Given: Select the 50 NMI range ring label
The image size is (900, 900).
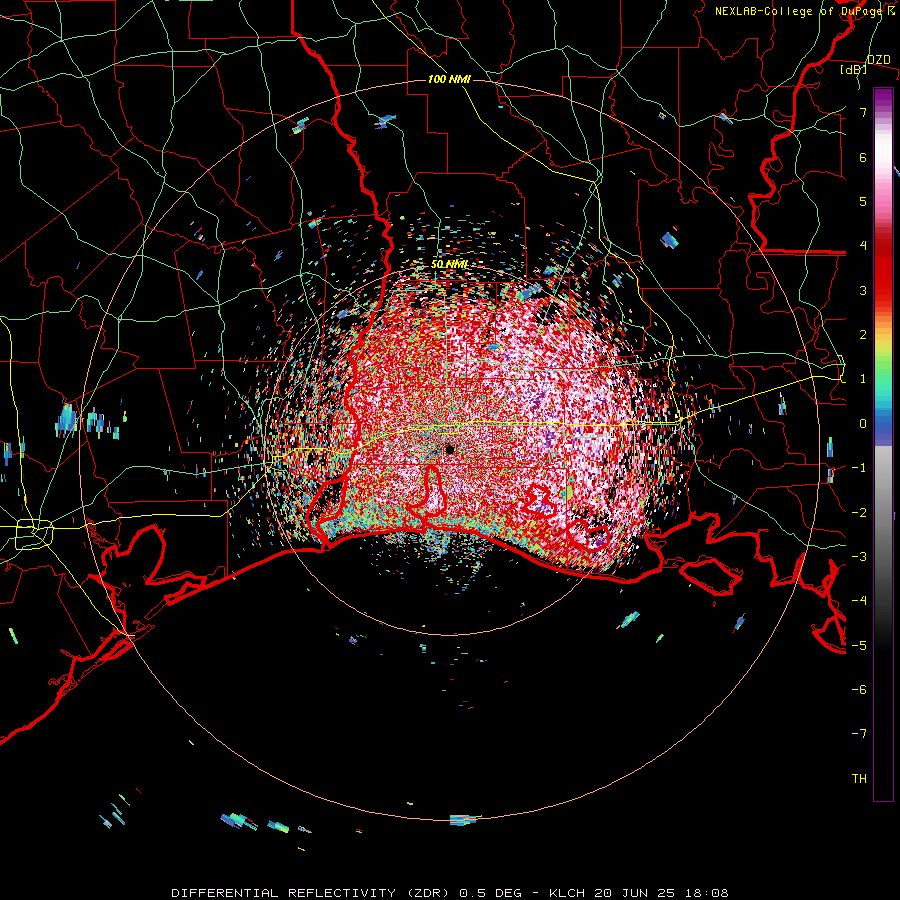Looking at the screenshot, I should coord(449,264).
